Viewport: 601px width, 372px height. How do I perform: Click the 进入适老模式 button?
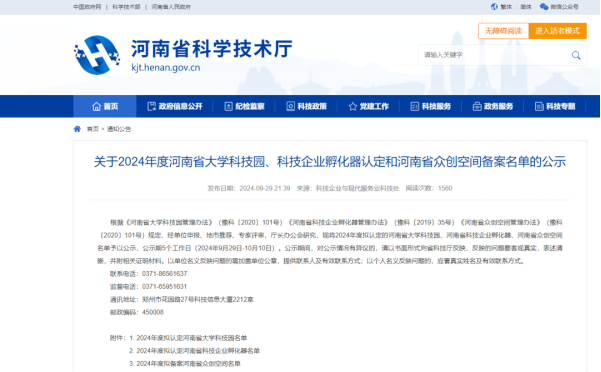[x=557, y=31]
